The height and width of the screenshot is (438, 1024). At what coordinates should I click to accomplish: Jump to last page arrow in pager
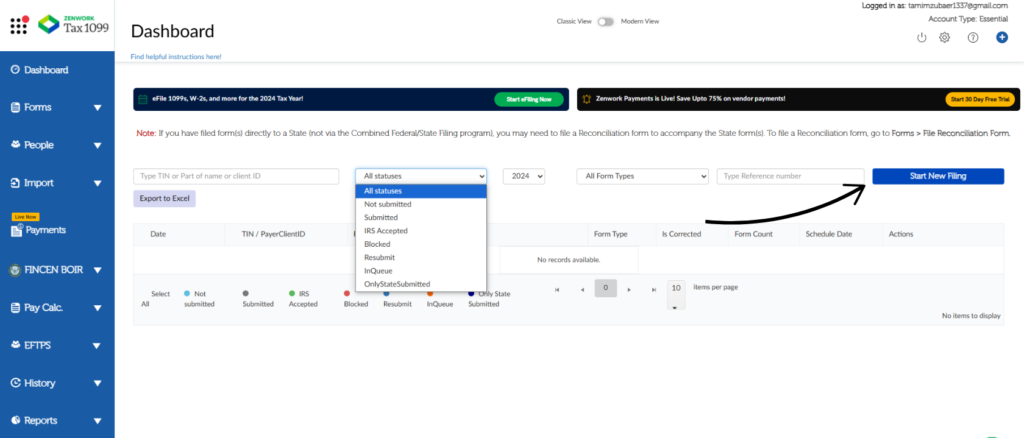(x=654, y=289)
